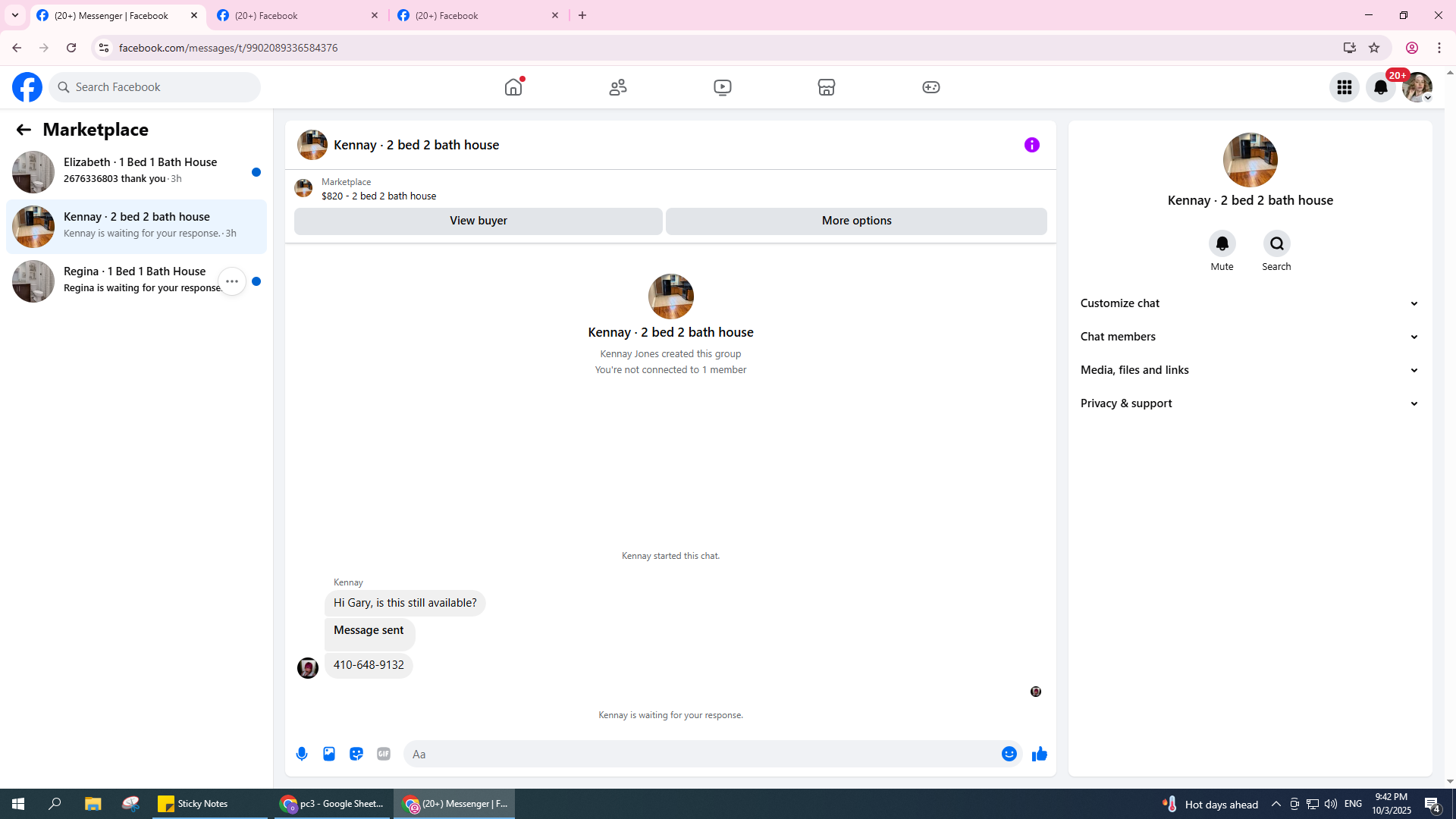Send a thumbs-up like
The image size is (1456, 819).
click(x=1040, y=754)
